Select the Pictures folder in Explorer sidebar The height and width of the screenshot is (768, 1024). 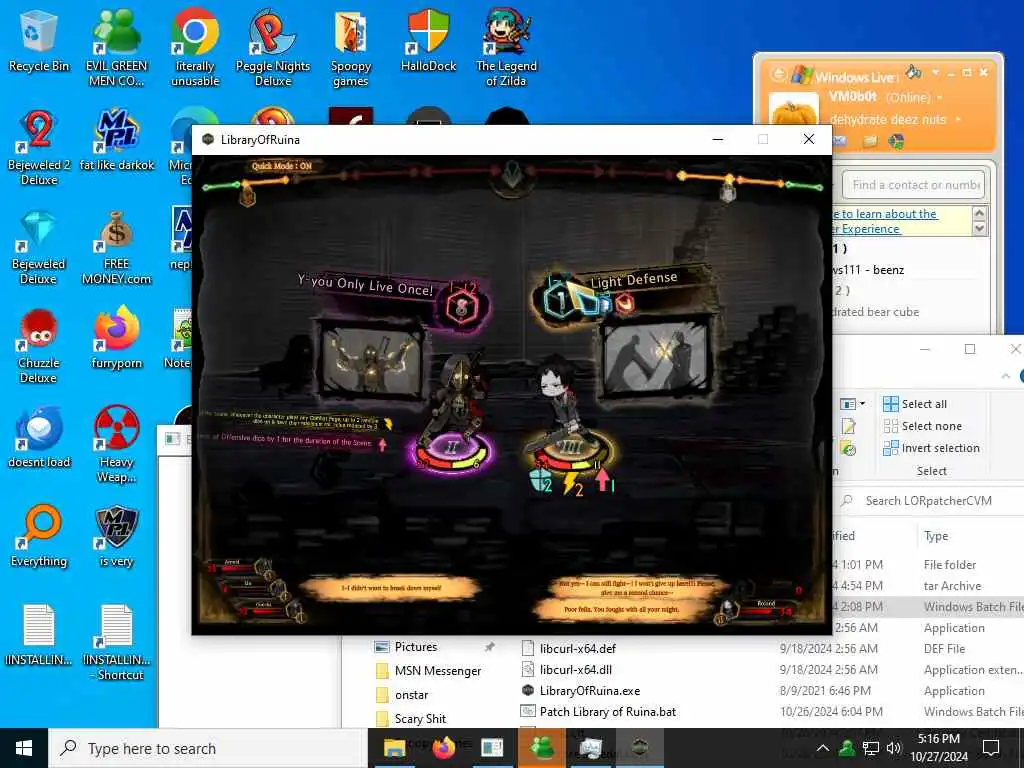point(415,647)
